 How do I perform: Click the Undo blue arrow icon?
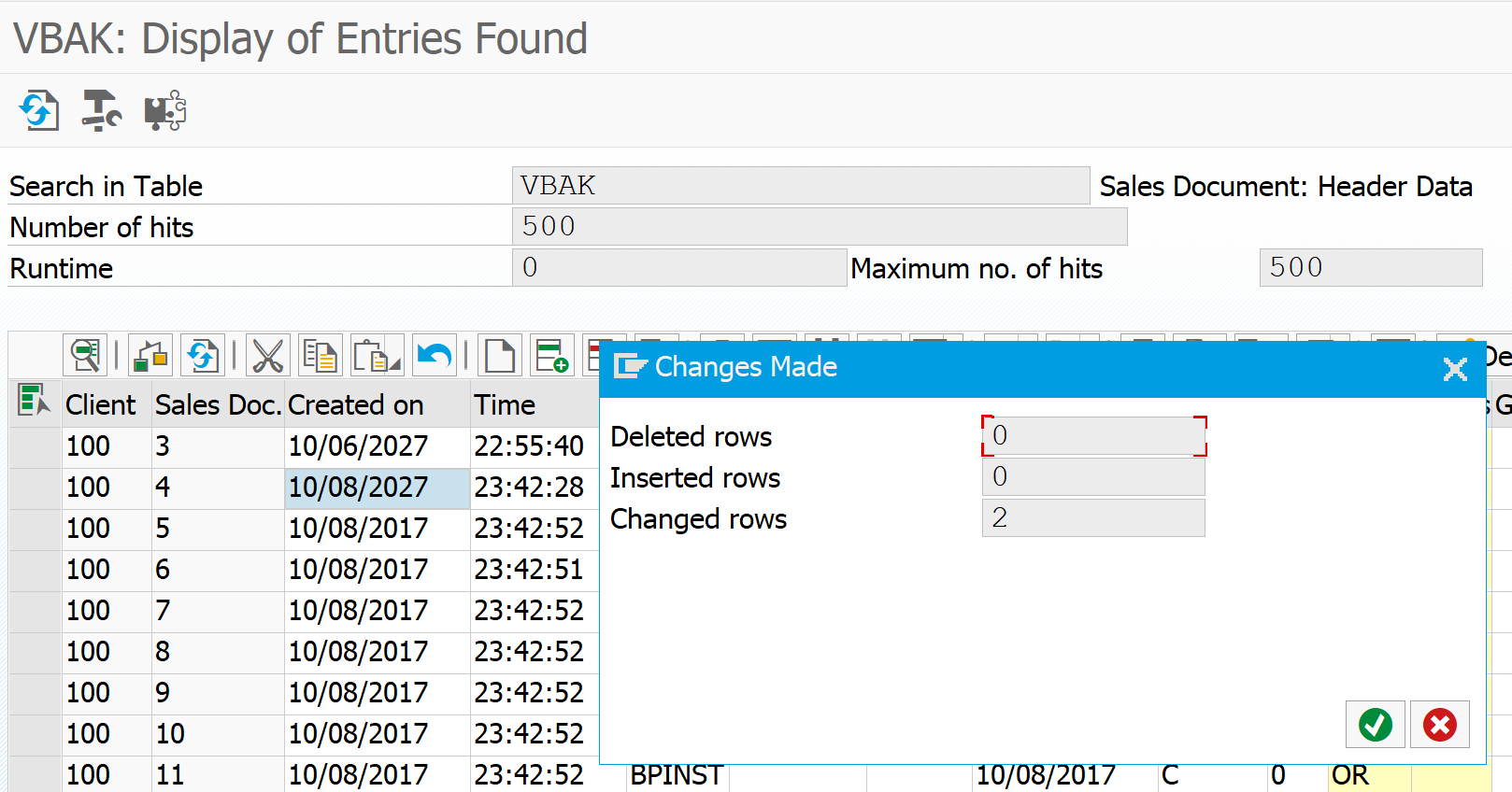[x=435, y=356]
